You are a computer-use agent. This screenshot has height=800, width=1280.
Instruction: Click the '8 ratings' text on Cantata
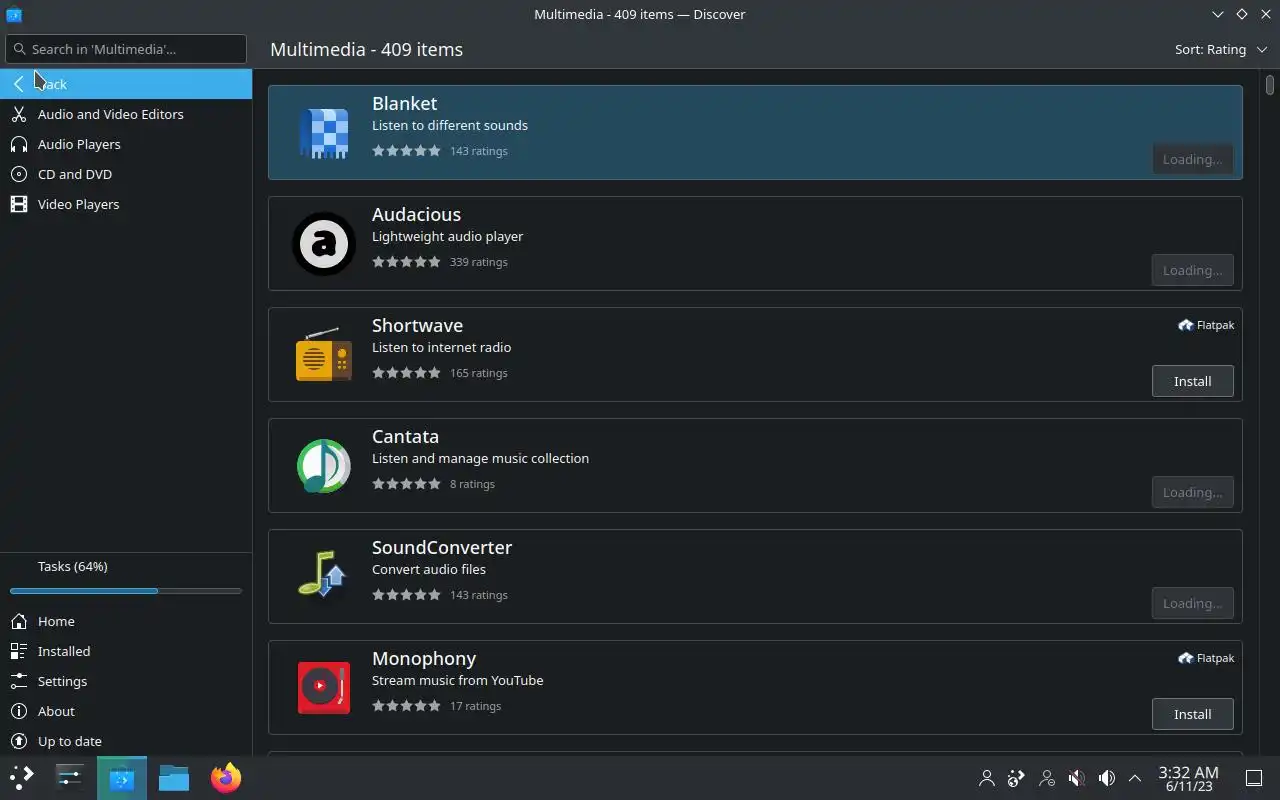coord(472,484)
